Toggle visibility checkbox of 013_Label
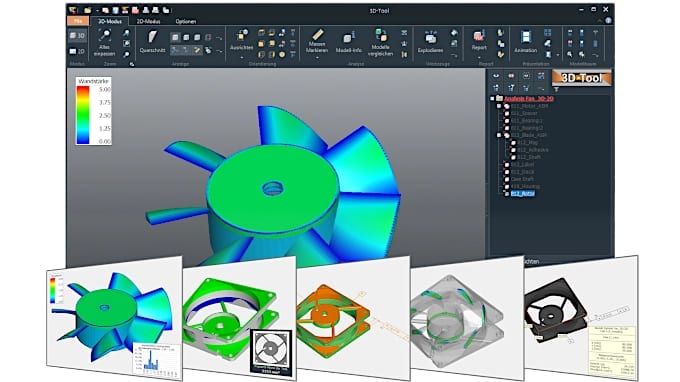 507,165
